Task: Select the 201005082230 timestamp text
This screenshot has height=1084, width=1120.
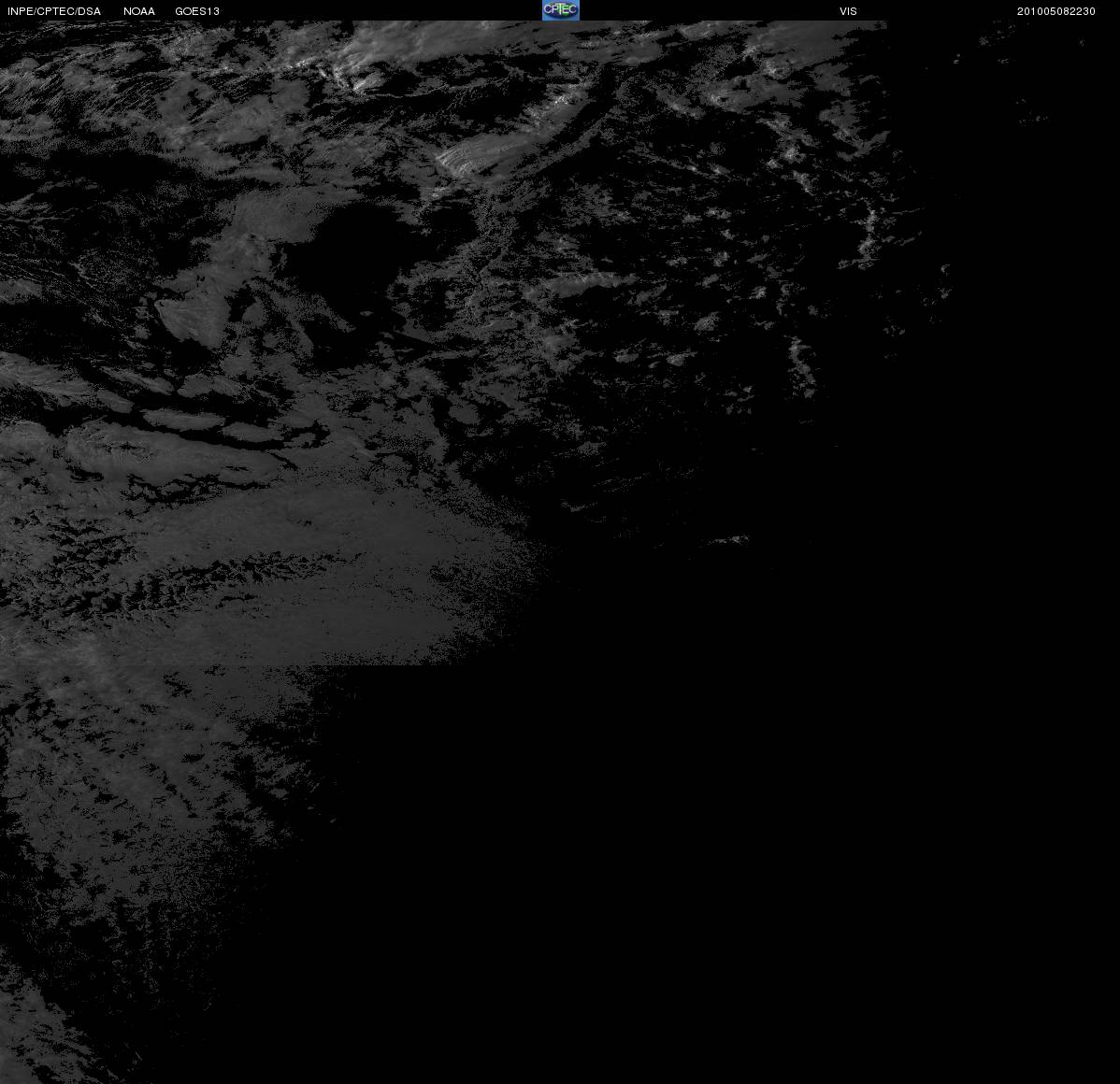Action: [1055, 11]
